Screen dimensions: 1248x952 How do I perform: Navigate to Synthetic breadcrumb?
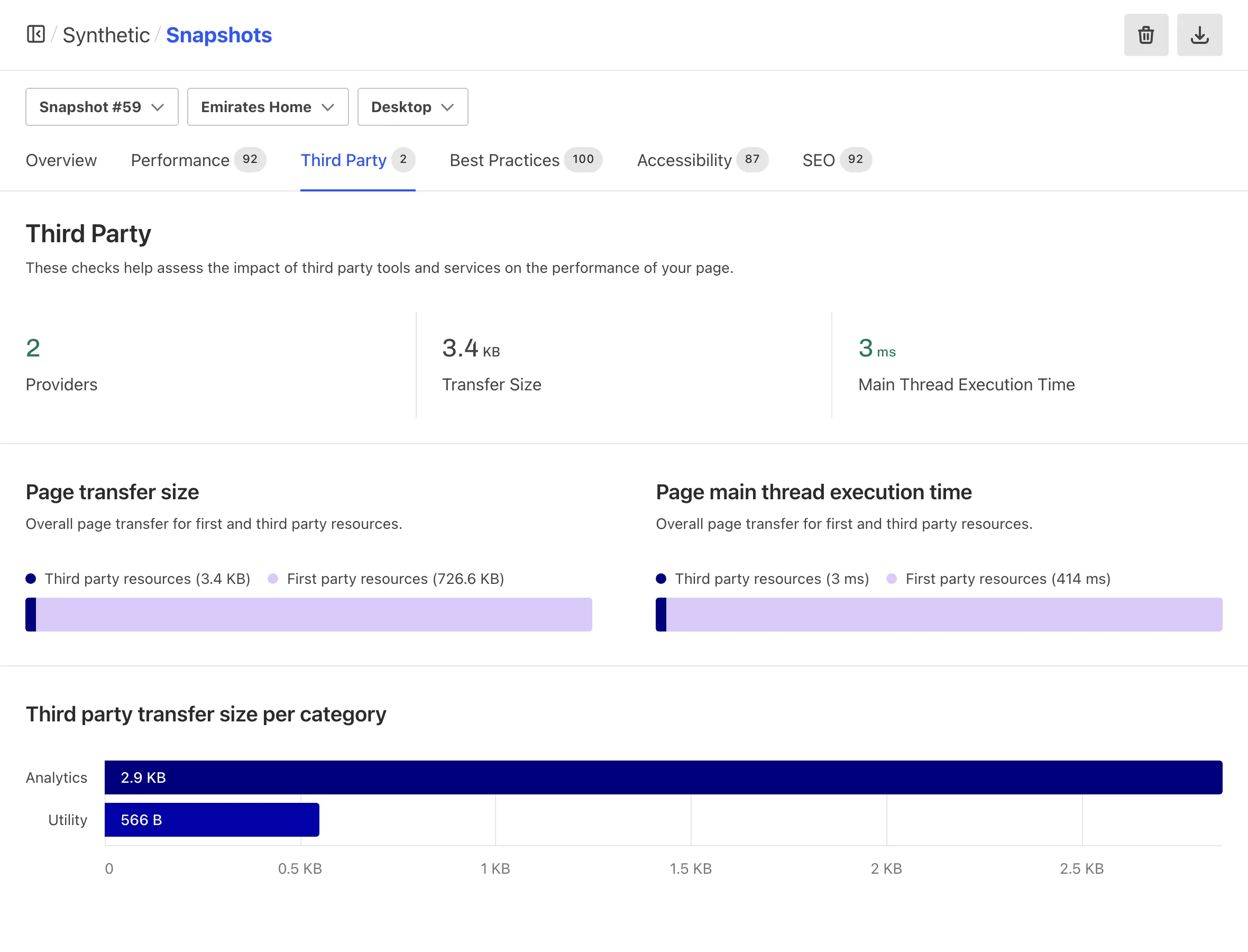[x=106, y=35]
